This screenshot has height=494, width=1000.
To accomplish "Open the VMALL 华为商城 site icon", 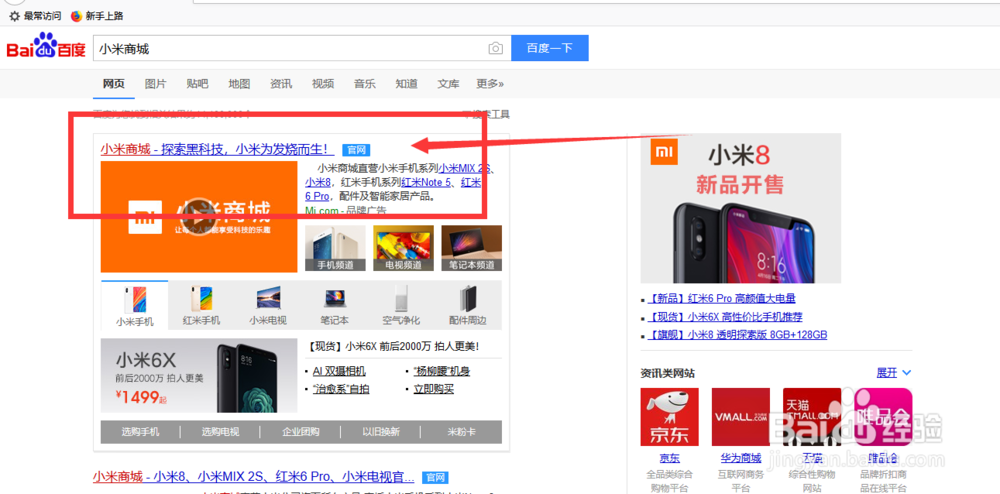I will [741, 417].
